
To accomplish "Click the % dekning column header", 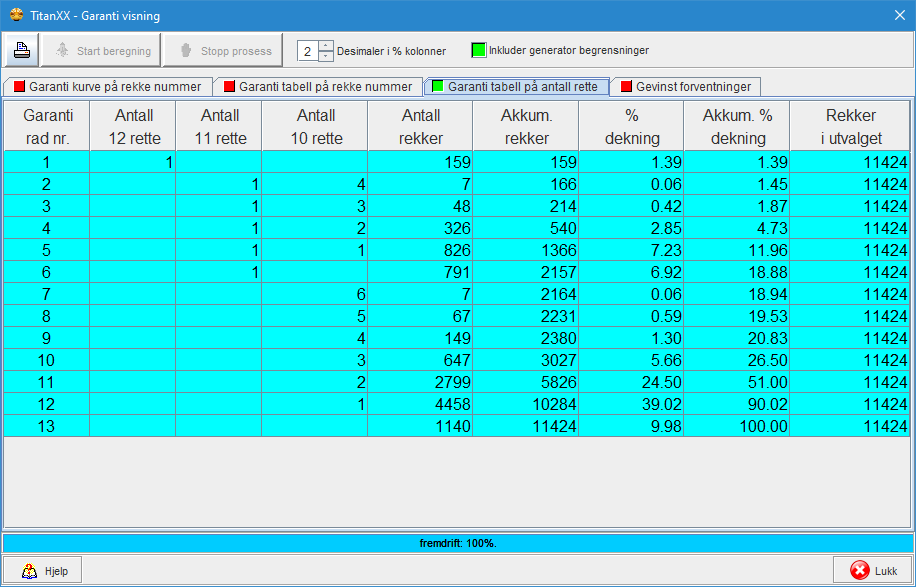I will (631, 127).
